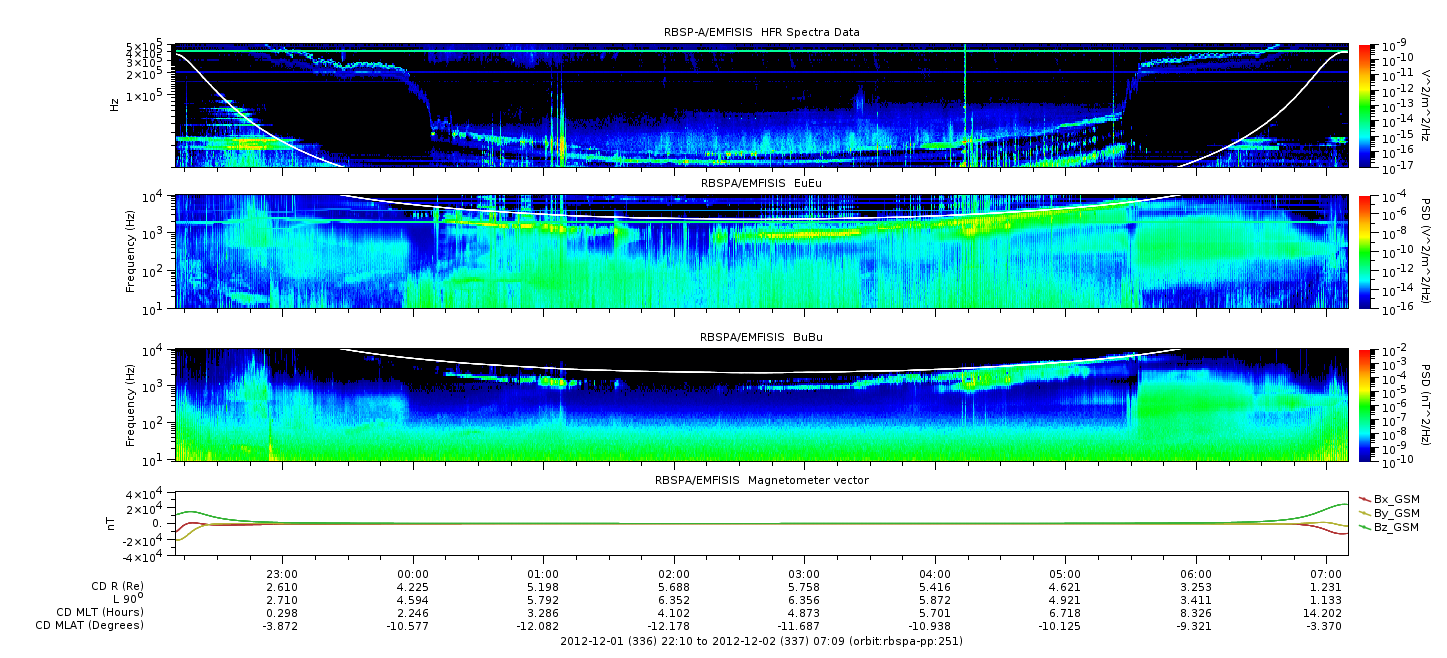Click the Bz_GSM green legend line marker
The height and width of the screenshot is (658, 1447).
pos(1364,527)
